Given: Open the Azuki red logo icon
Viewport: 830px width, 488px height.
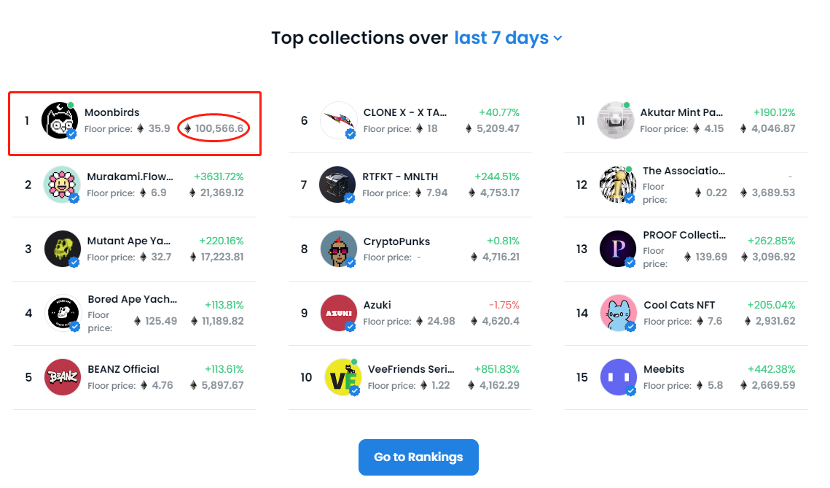Looking at the screenshot, I should point(338,313).
